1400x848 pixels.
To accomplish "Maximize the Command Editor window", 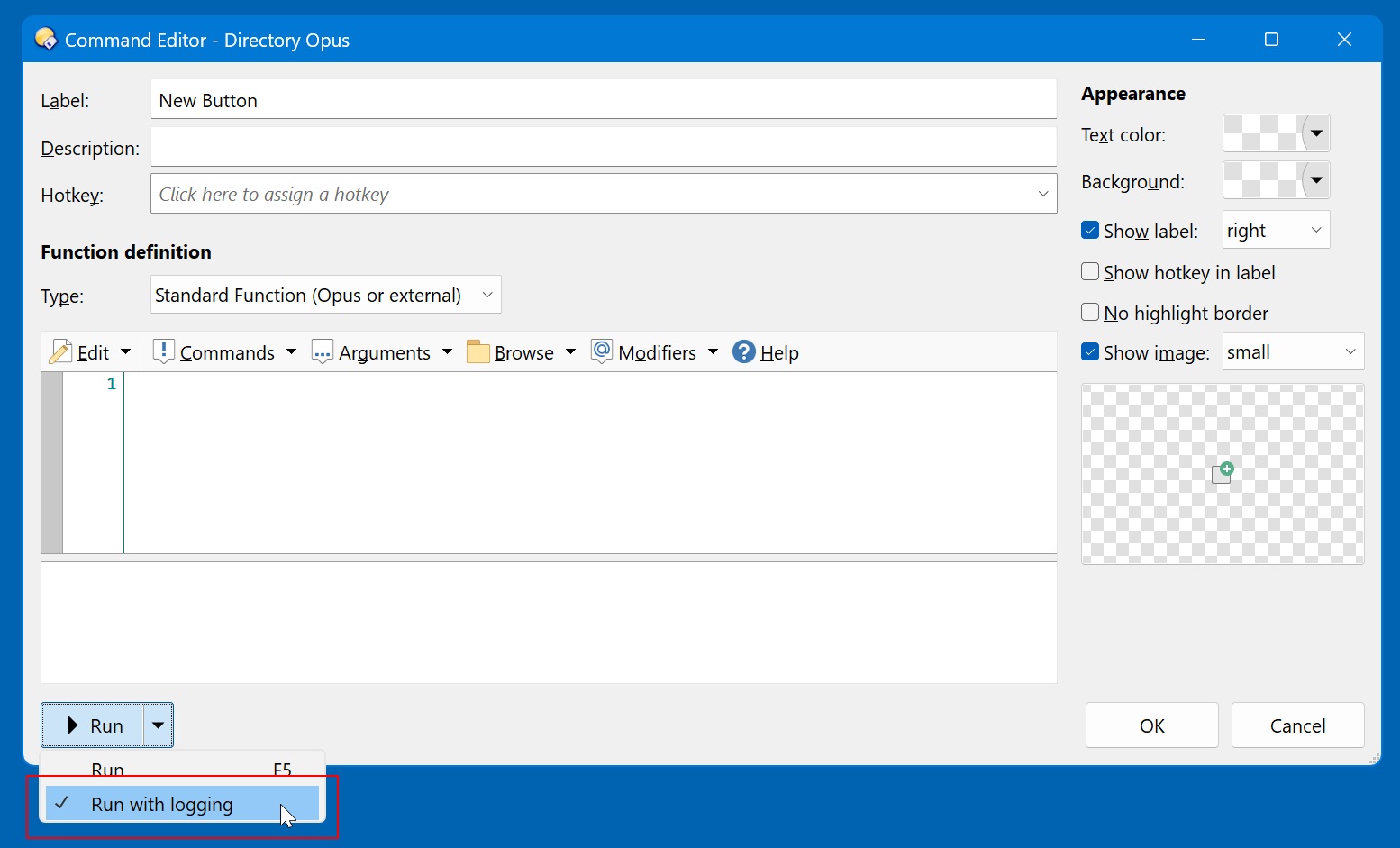I will tap(1271, 39).
